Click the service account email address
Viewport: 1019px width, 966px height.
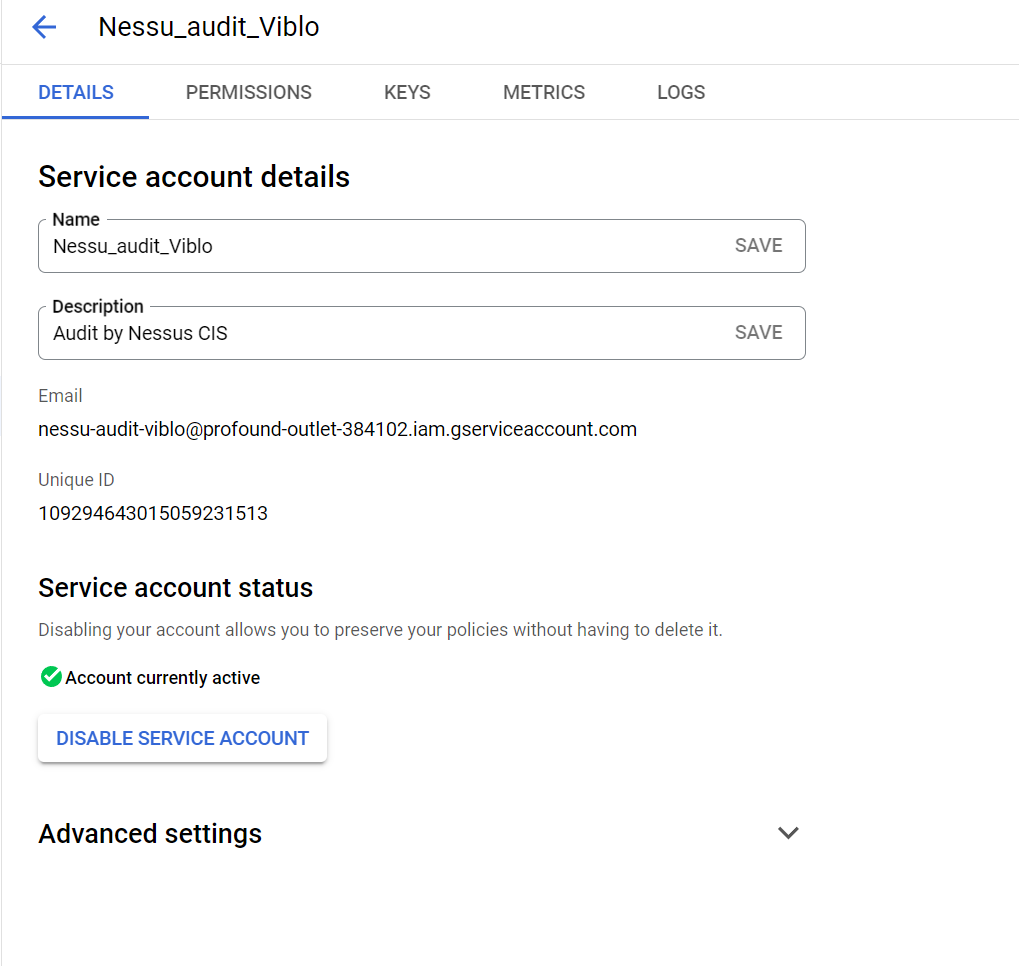pyautogui.click(x=337, y=429)
